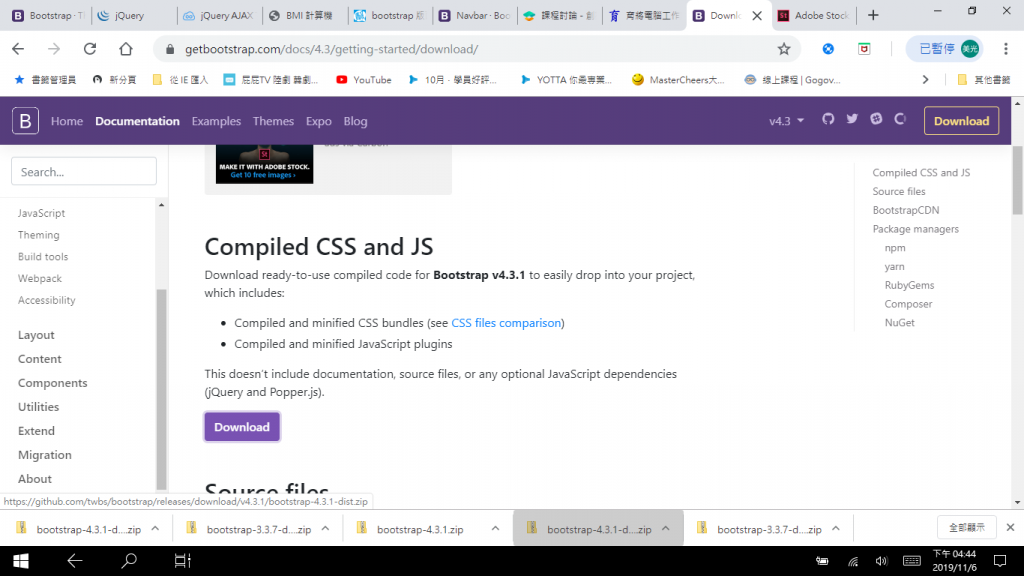This screenshot has height=576, width=1024.
Task: Open the notification center icon
Action: pyautogui.click(x=1000, y=561)
